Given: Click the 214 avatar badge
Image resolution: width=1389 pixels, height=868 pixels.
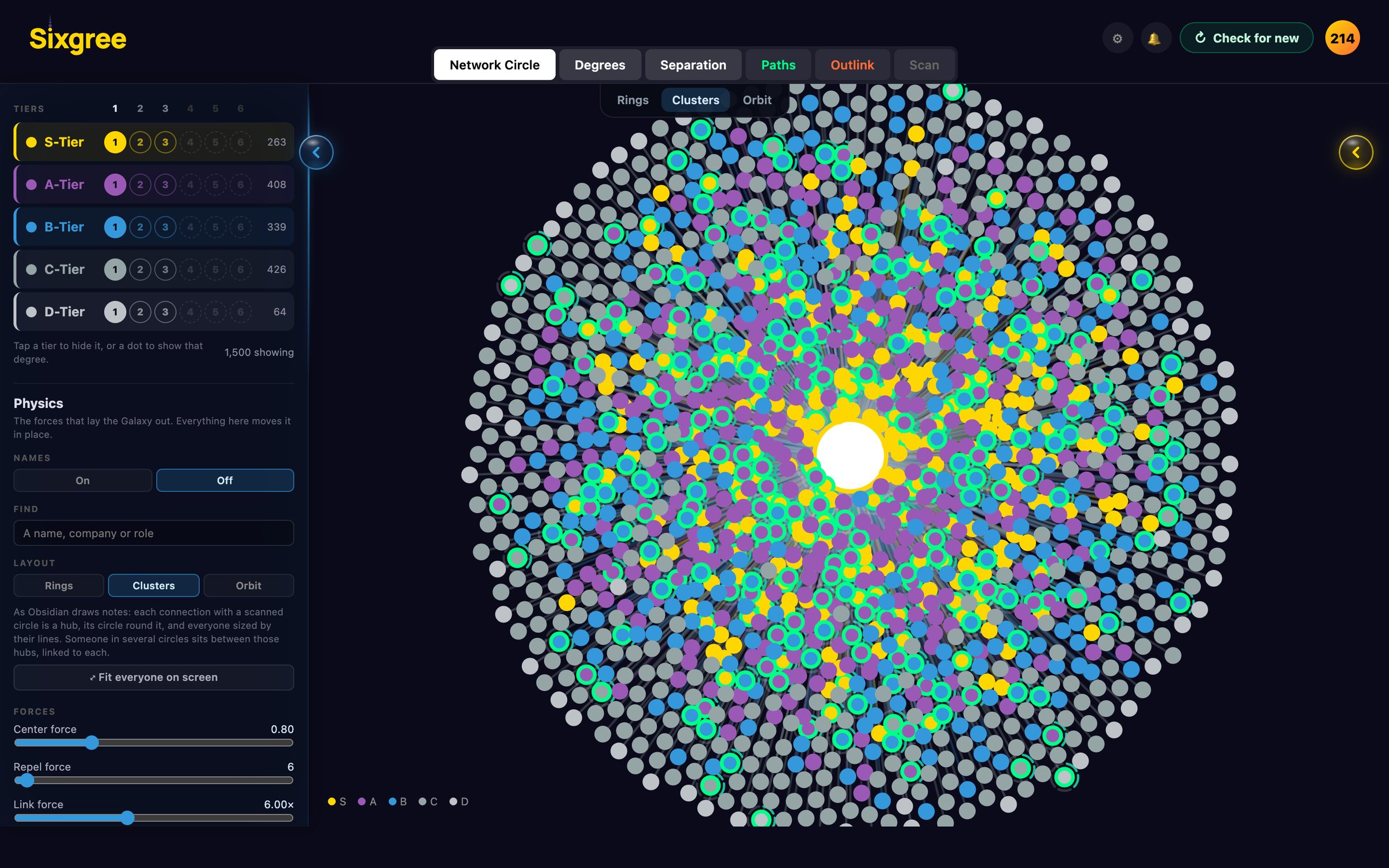Looking at the screenshot, I should (x=1342, y=38).
